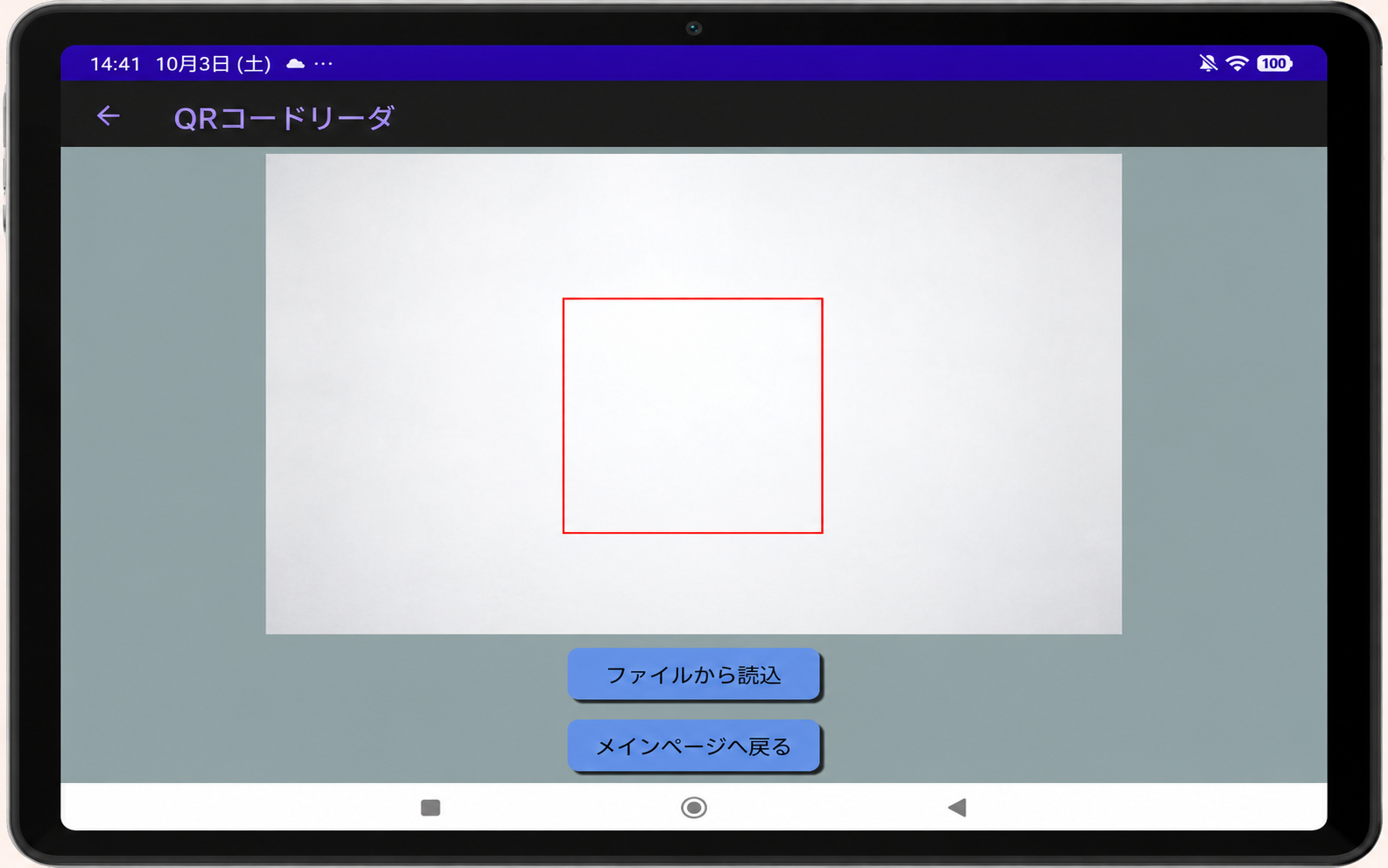Tap the メインページへ戻る button
1388x868 pixels.
coord(693,746)
